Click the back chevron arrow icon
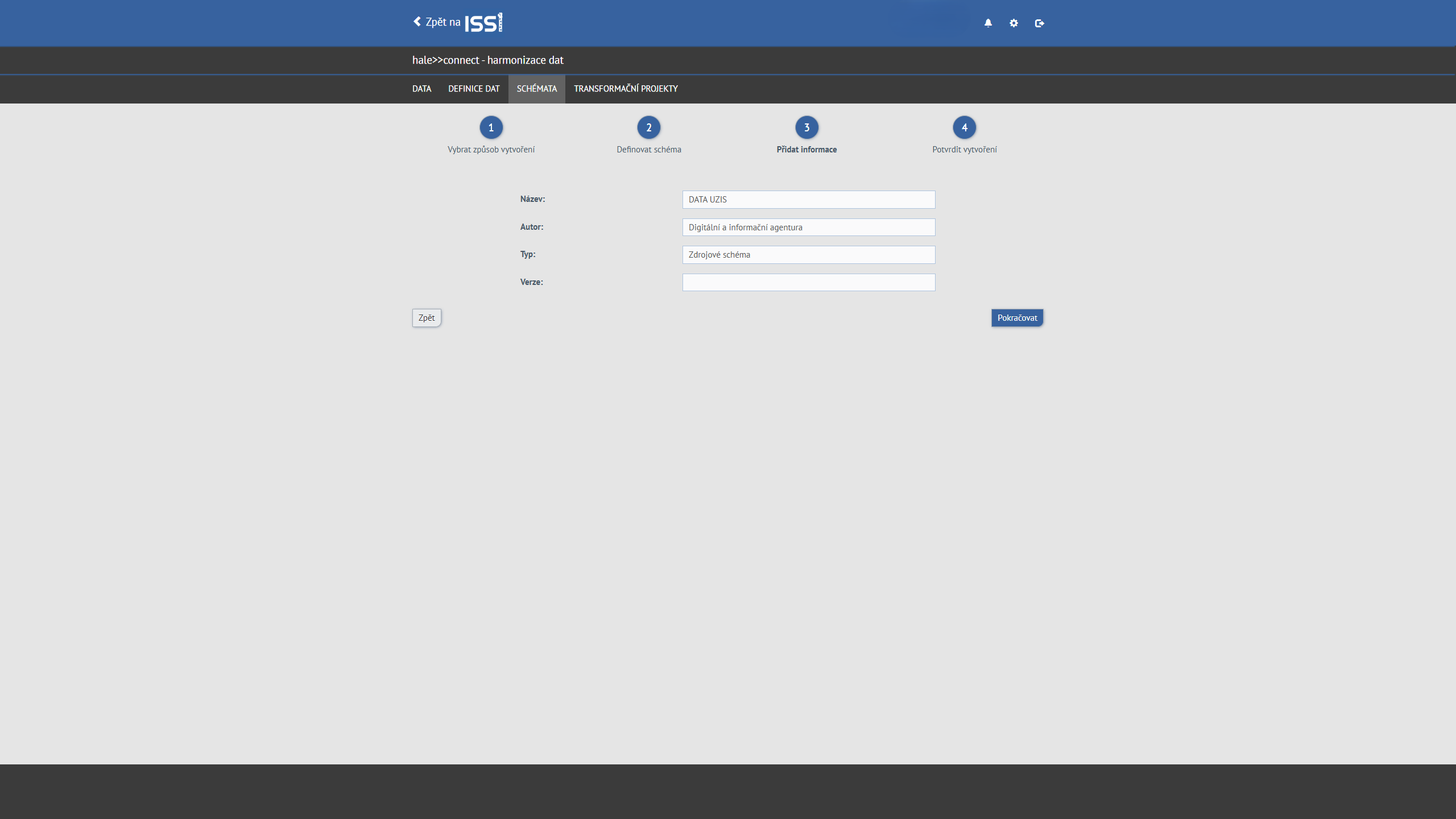The width and height of the screenshot is (1456, 819). tap(417, 22)
